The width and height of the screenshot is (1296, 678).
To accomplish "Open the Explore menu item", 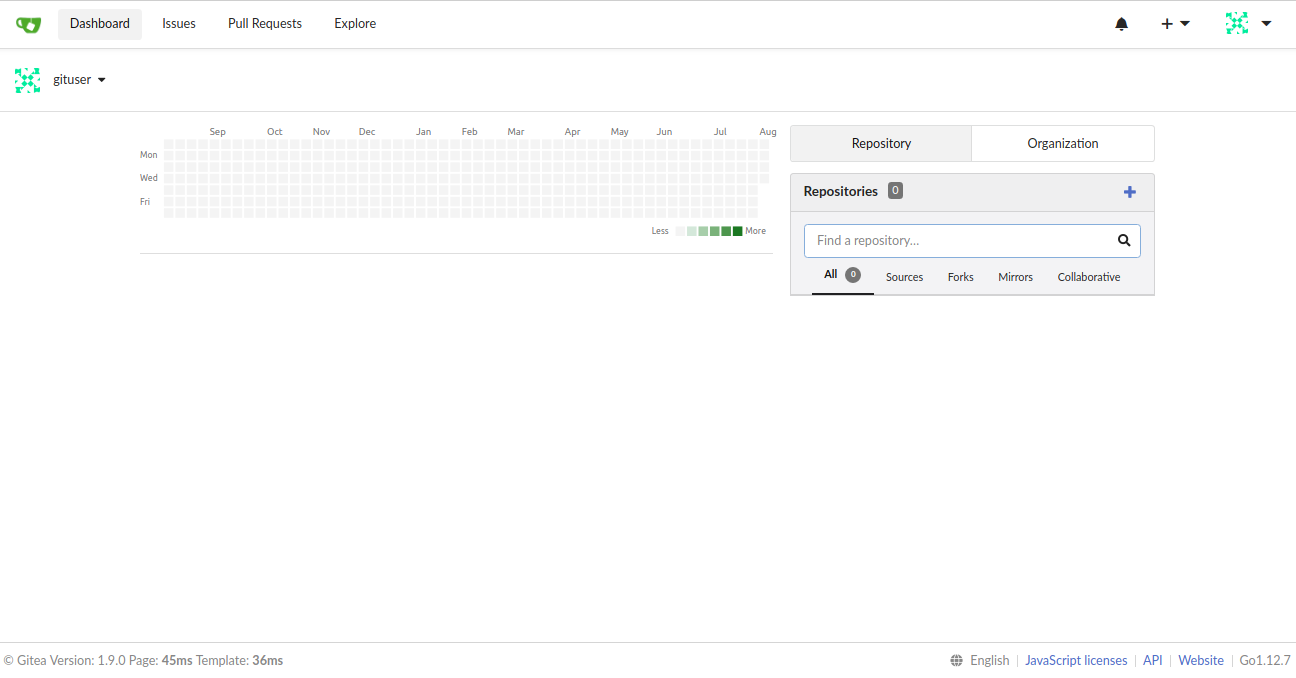I will click(x=355, y=24).
